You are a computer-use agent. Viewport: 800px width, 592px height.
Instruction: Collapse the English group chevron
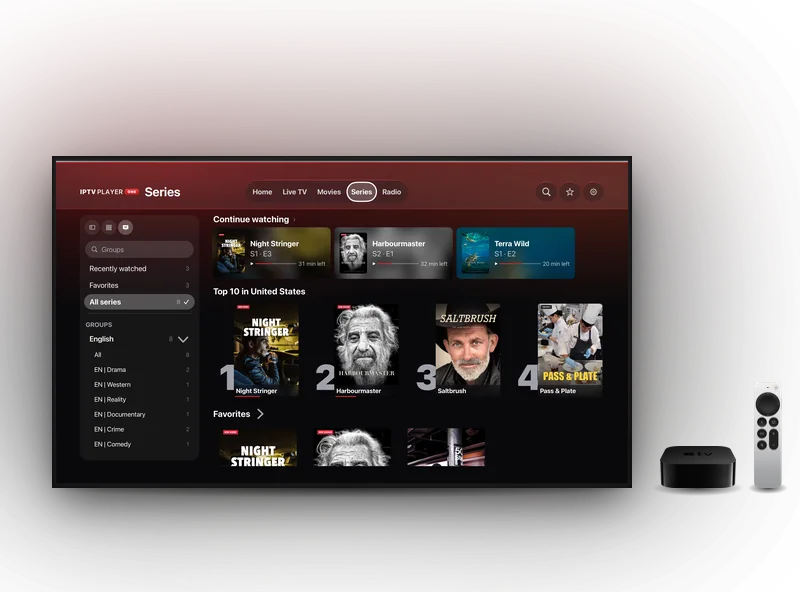tap(183, 339)
